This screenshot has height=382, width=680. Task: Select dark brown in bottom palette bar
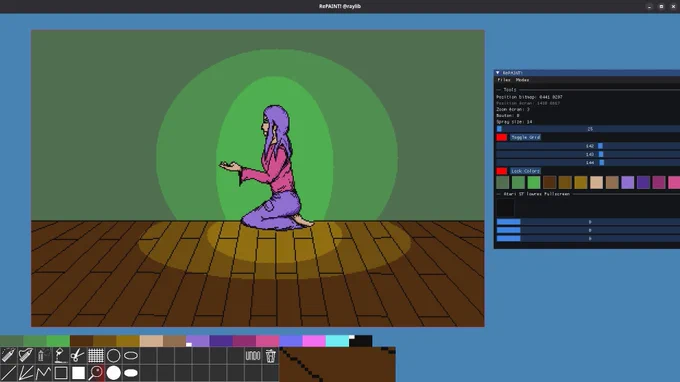tap(82, 341)
